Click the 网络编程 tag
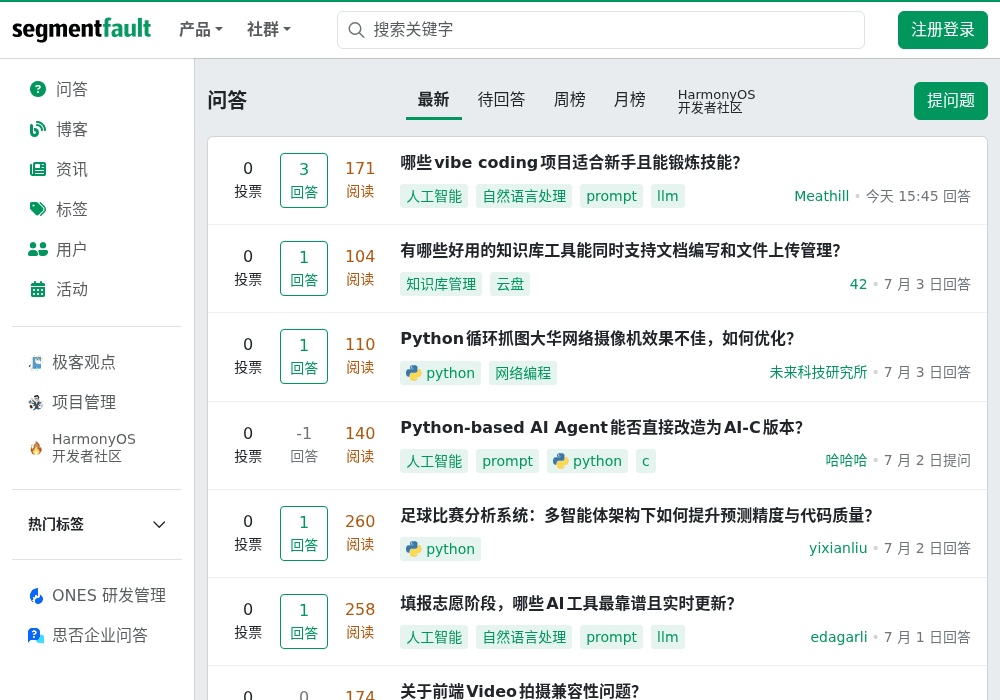Viewport: 1000px width, 700px height. (523, 373)
